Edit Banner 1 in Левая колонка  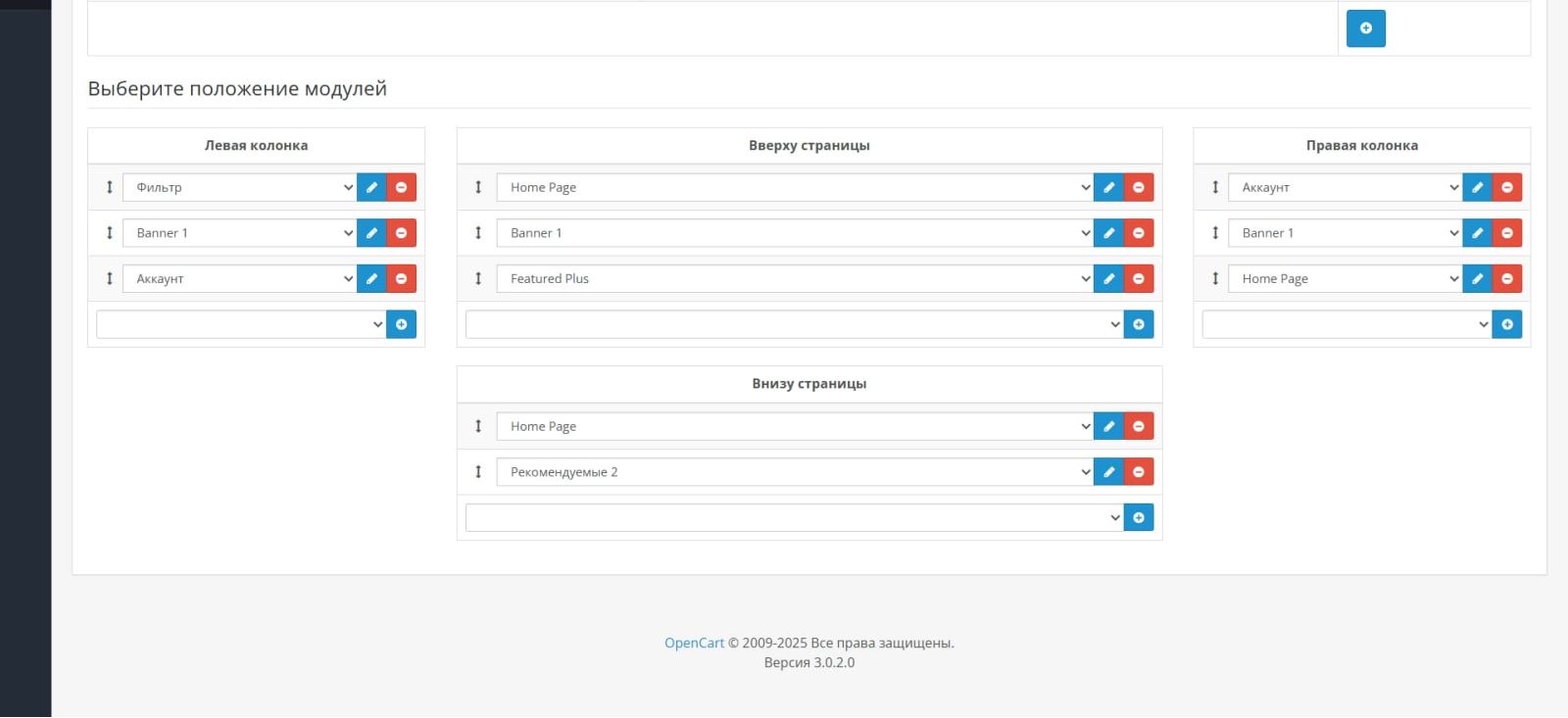tap(371, 233)
